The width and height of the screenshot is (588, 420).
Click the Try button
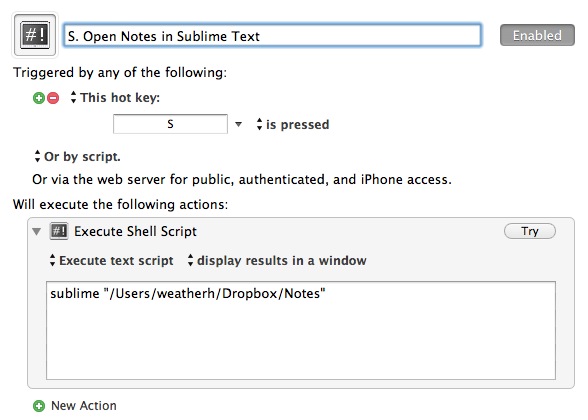[x=530, y=231]
